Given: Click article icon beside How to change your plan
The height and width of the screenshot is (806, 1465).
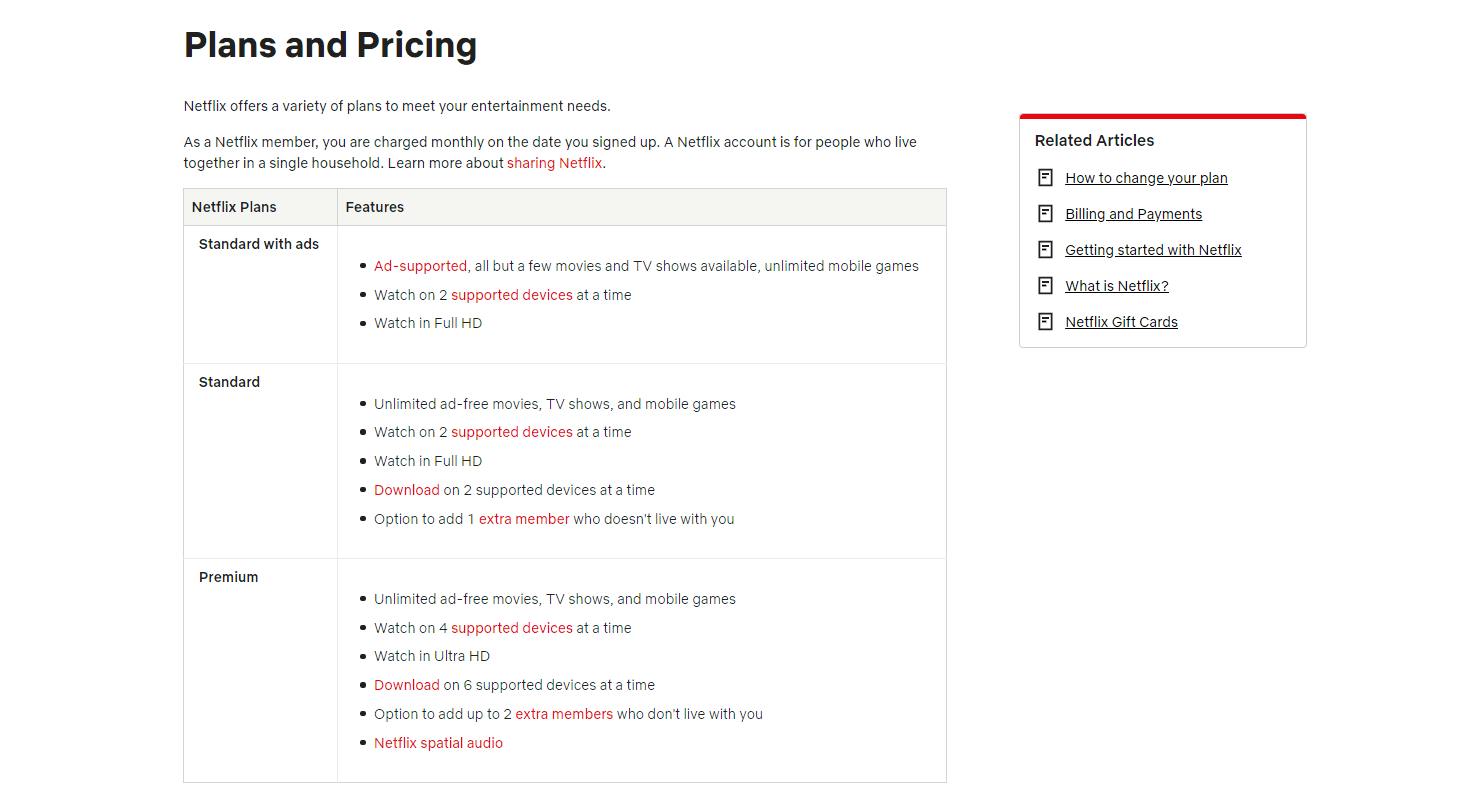Looking at the screenshot, I should (1045, 177).
